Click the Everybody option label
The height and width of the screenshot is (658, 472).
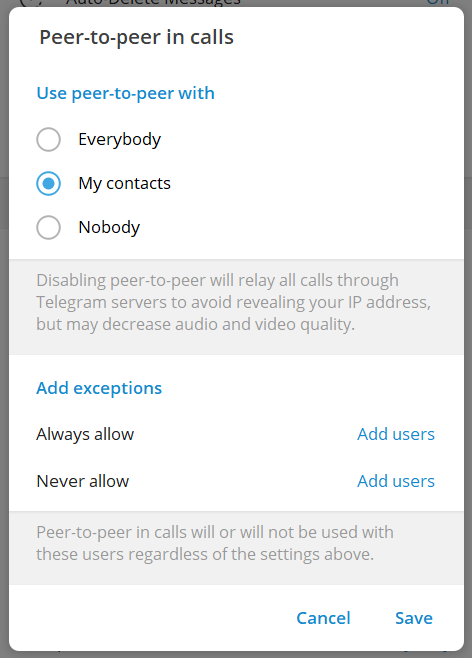120,139
